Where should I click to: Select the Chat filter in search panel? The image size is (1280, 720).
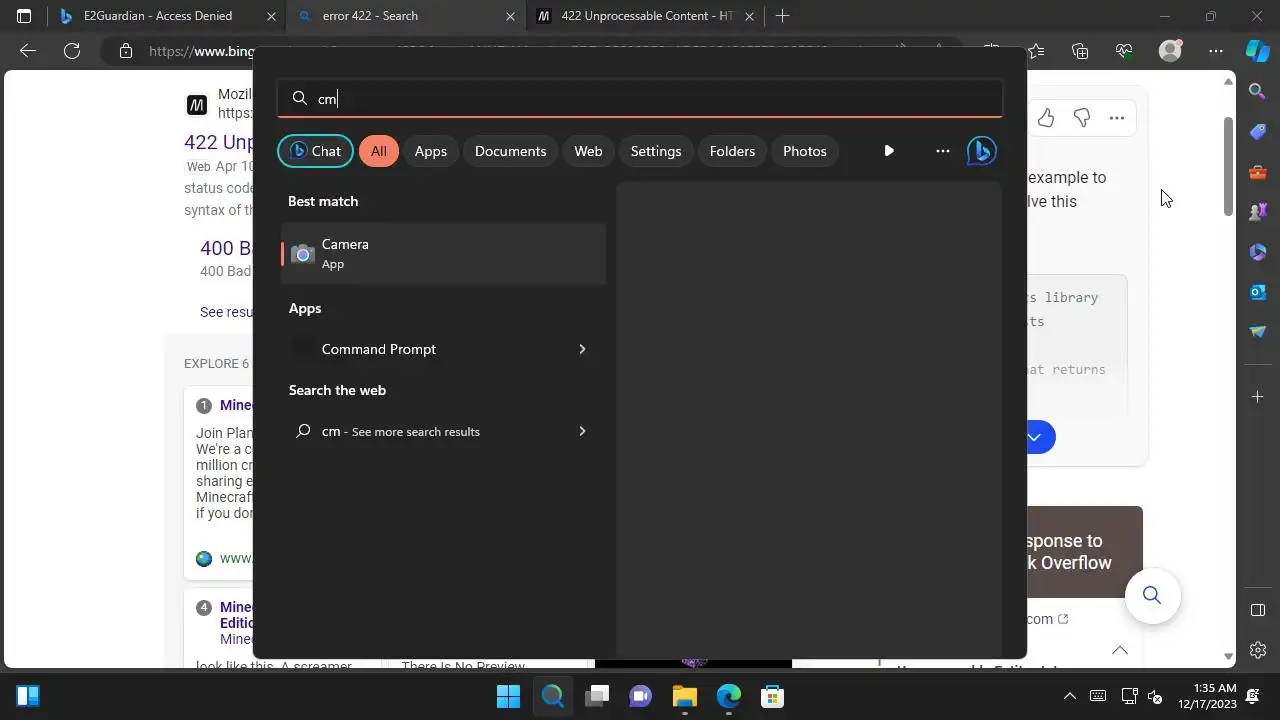315,151
